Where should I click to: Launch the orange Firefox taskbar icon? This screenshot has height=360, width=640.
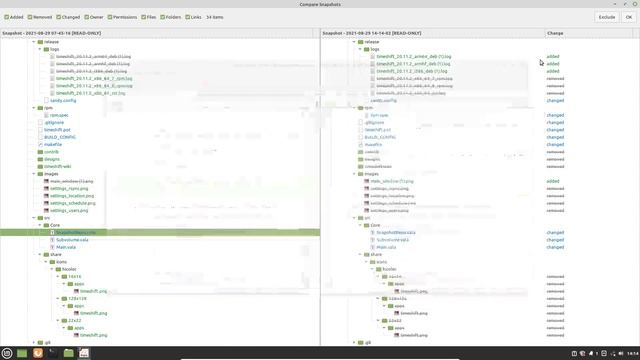point(38,353)
